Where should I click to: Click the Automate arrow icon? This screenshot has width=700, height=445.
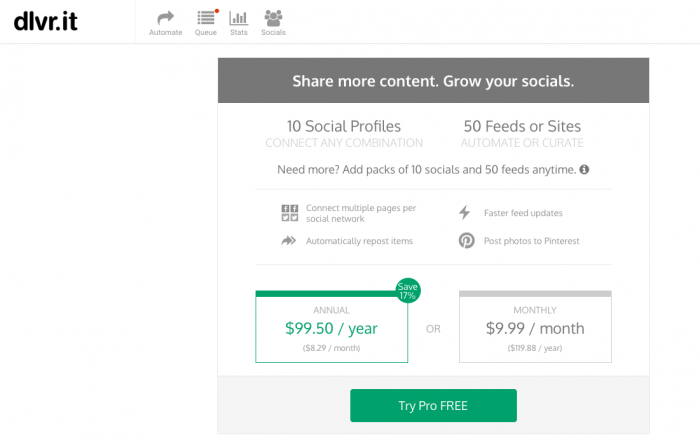(165, 16)
